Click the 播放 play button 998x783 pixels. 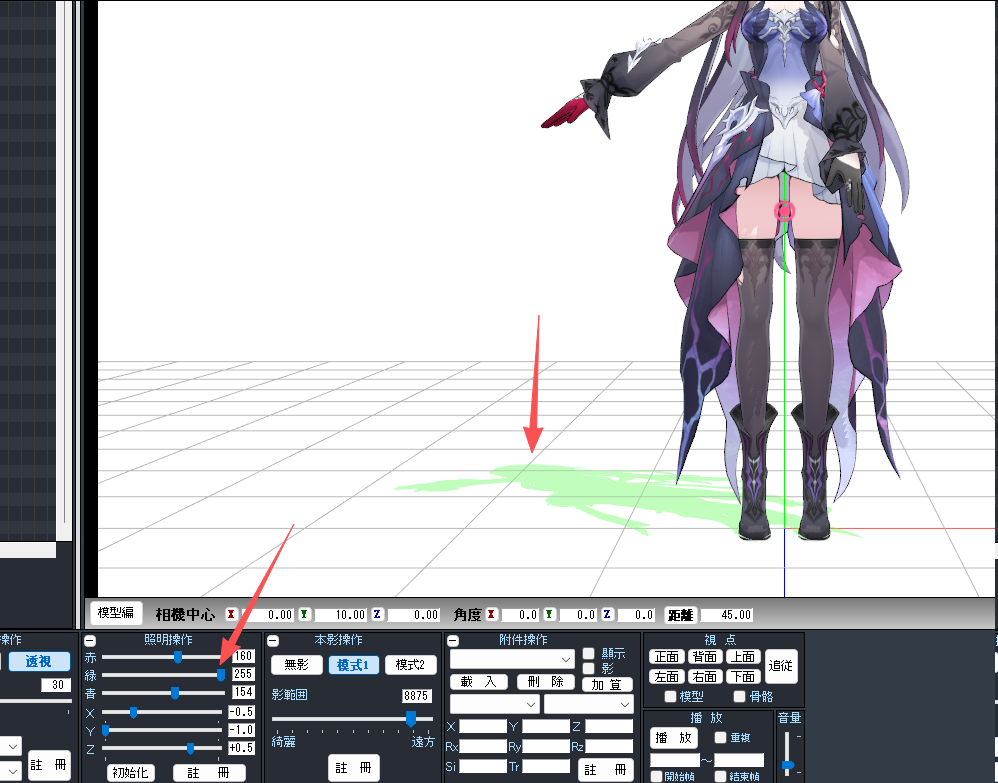coord(674,738)
